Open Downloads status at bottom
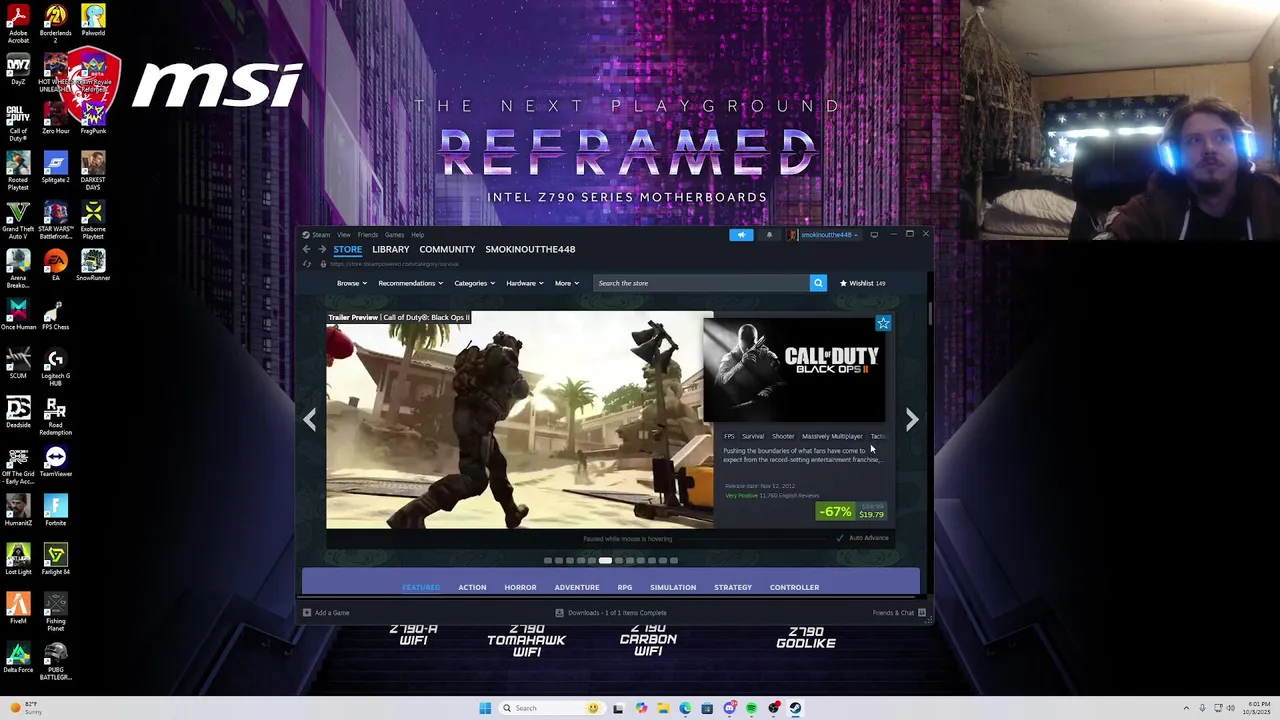The height and width of the screenshot is (720, 1280). (x=611, y=613)
